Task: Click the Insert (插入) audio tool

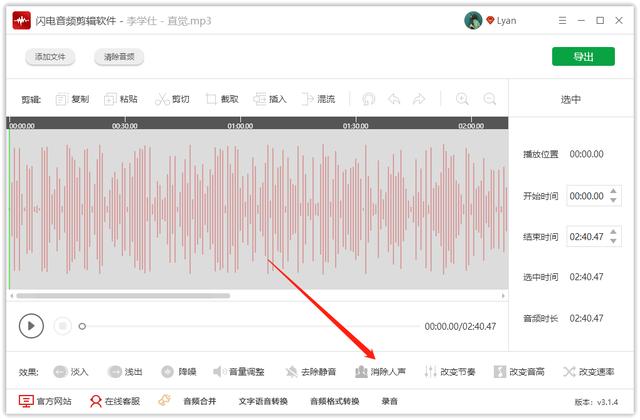Action: pyautogui.click(x=269, y=99)
